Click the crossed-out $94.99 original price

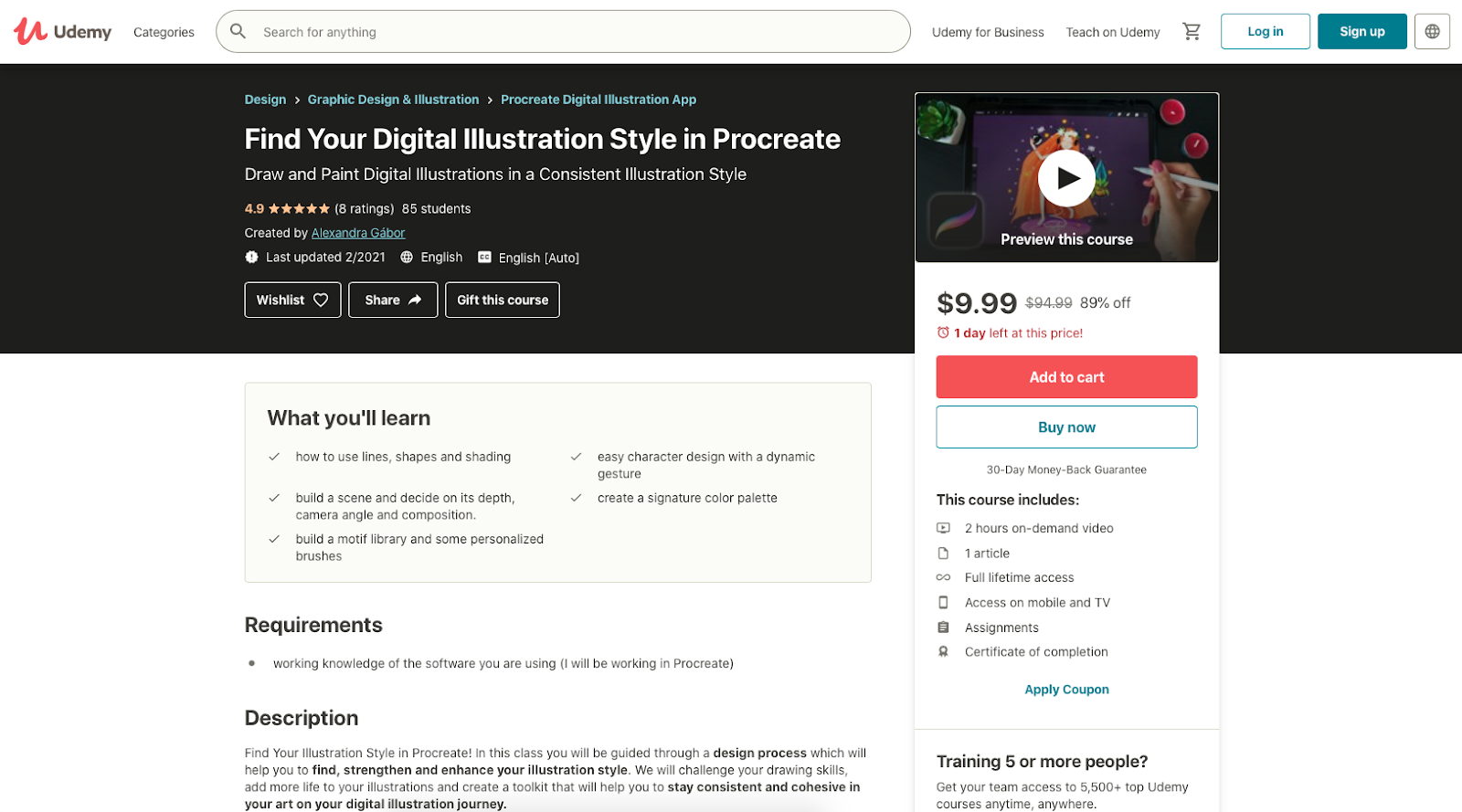tap(1049, 303)
